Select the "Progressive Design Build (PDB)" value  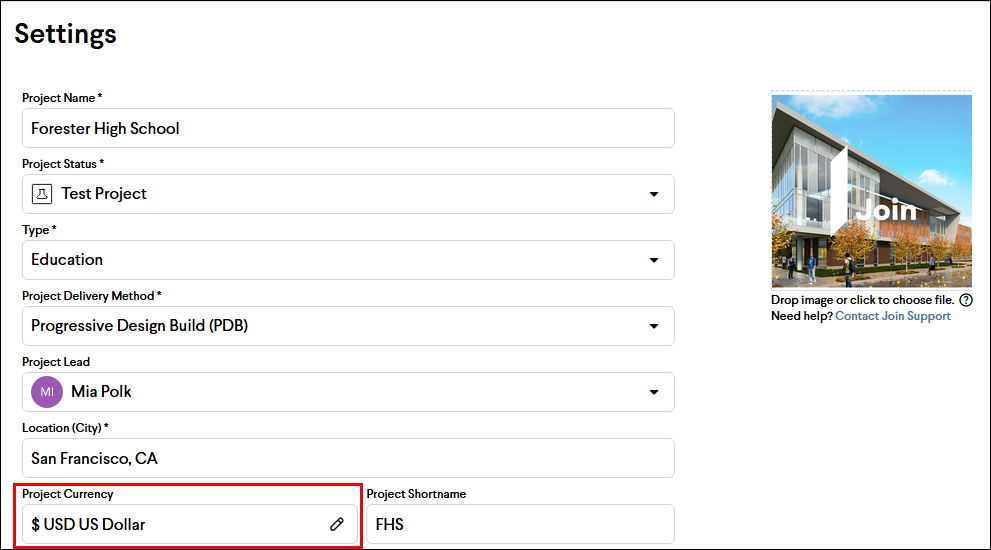pos(139,326)
